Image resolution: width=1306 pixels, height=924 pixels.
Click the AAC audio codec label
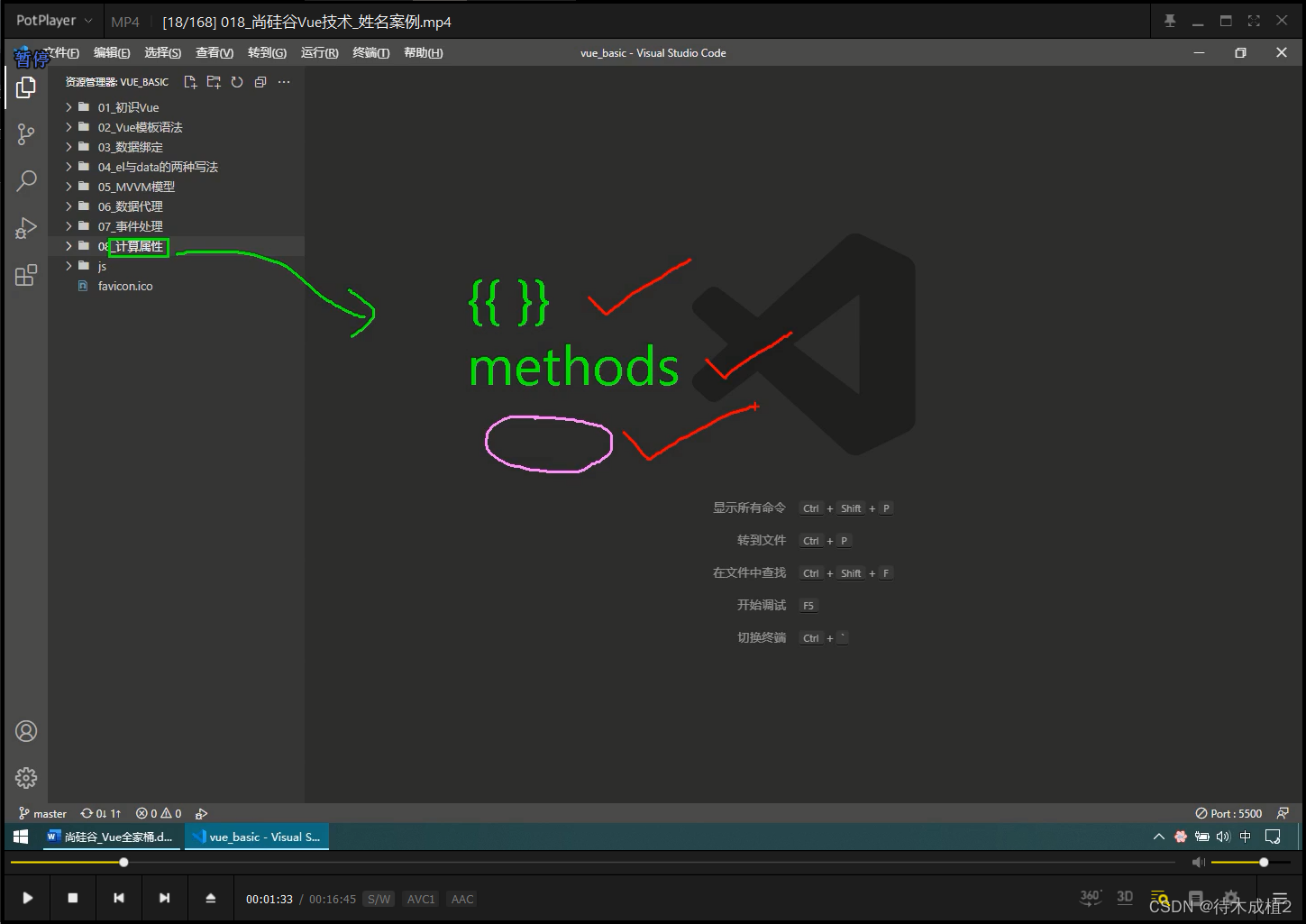click(x=462, y=899)
